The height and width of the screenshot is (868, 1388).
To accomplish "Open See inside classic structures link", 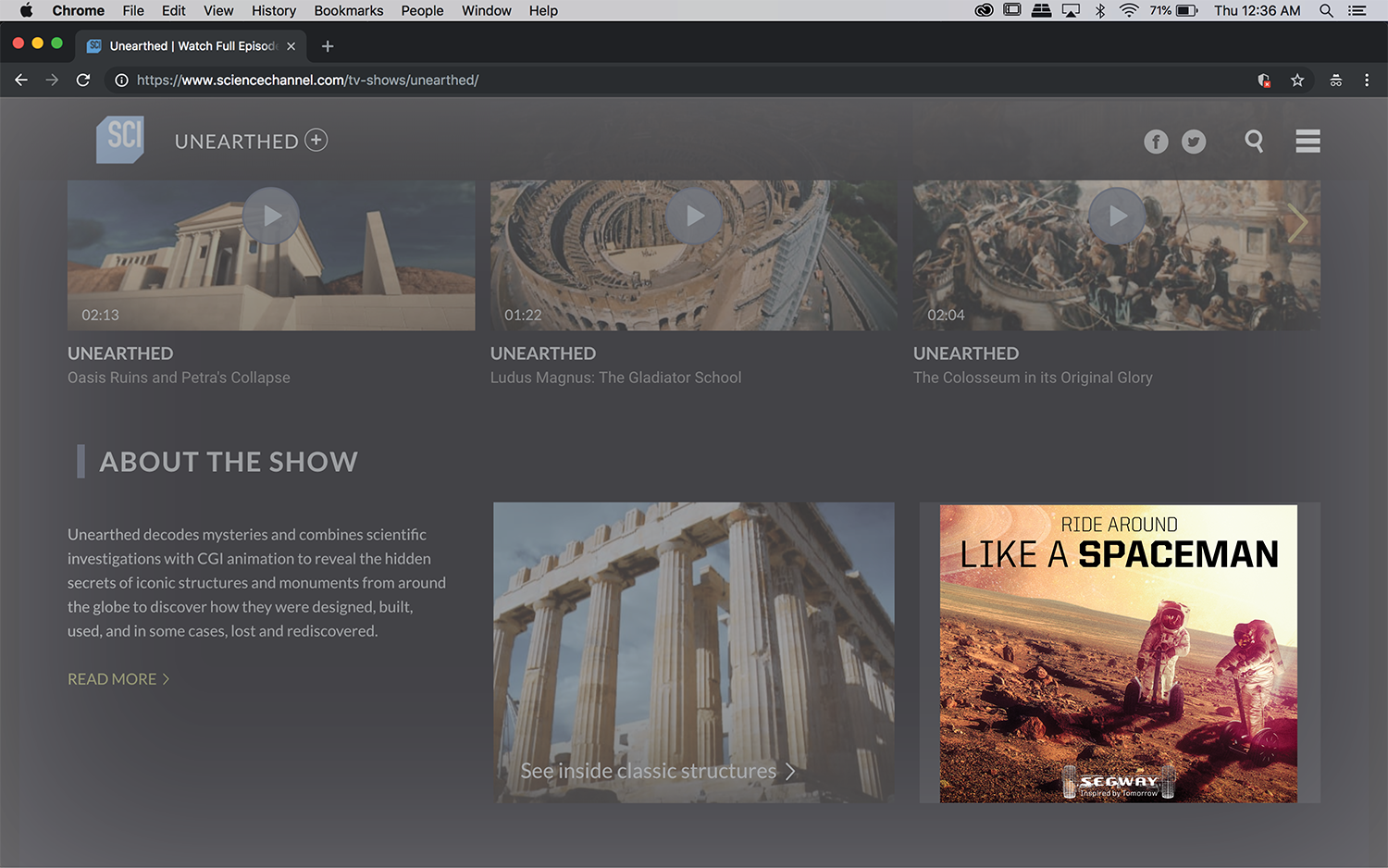I will [657, 771].
